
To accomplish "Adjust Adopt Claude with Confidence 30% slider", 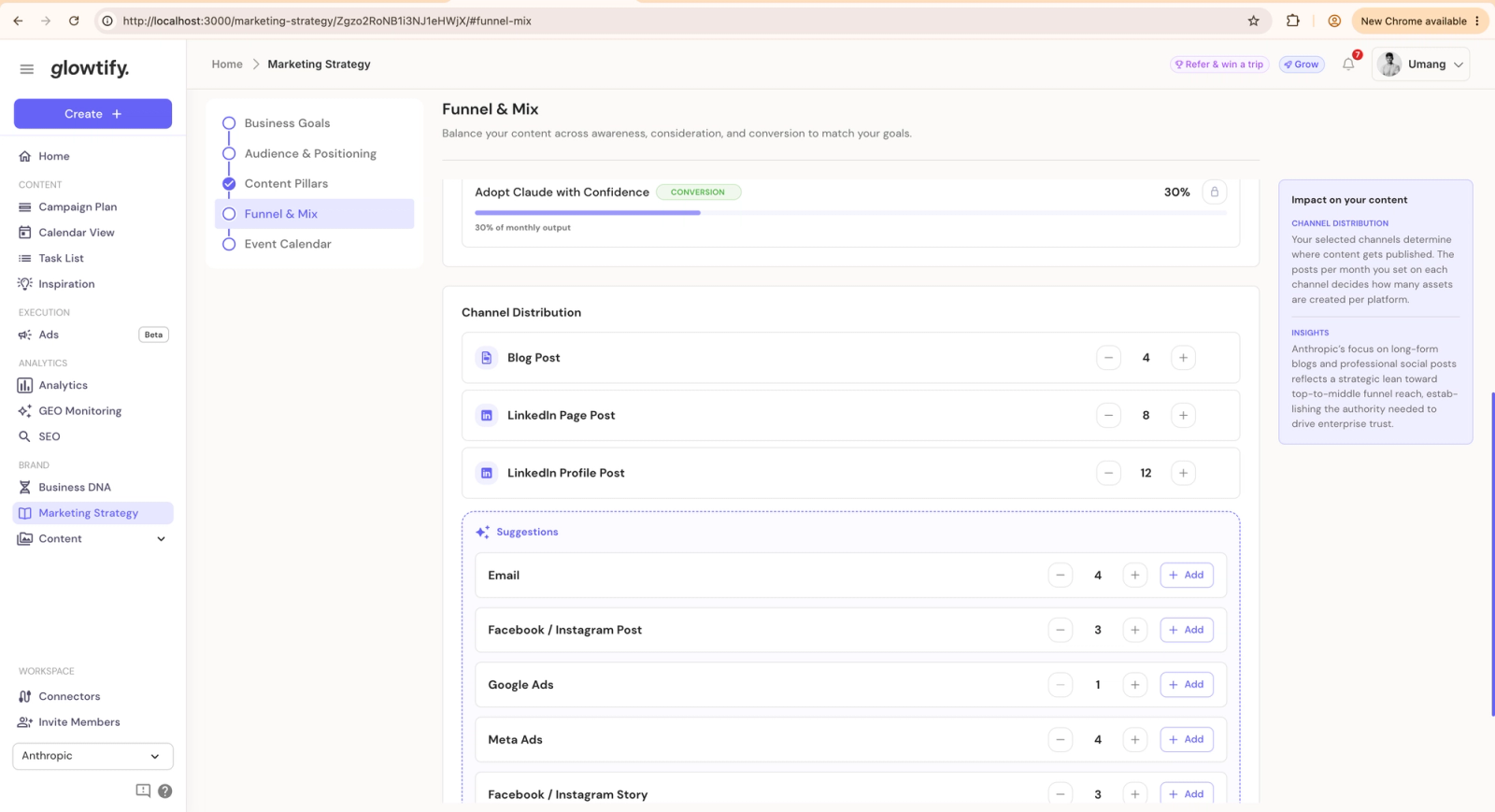I will click(850, 213).
